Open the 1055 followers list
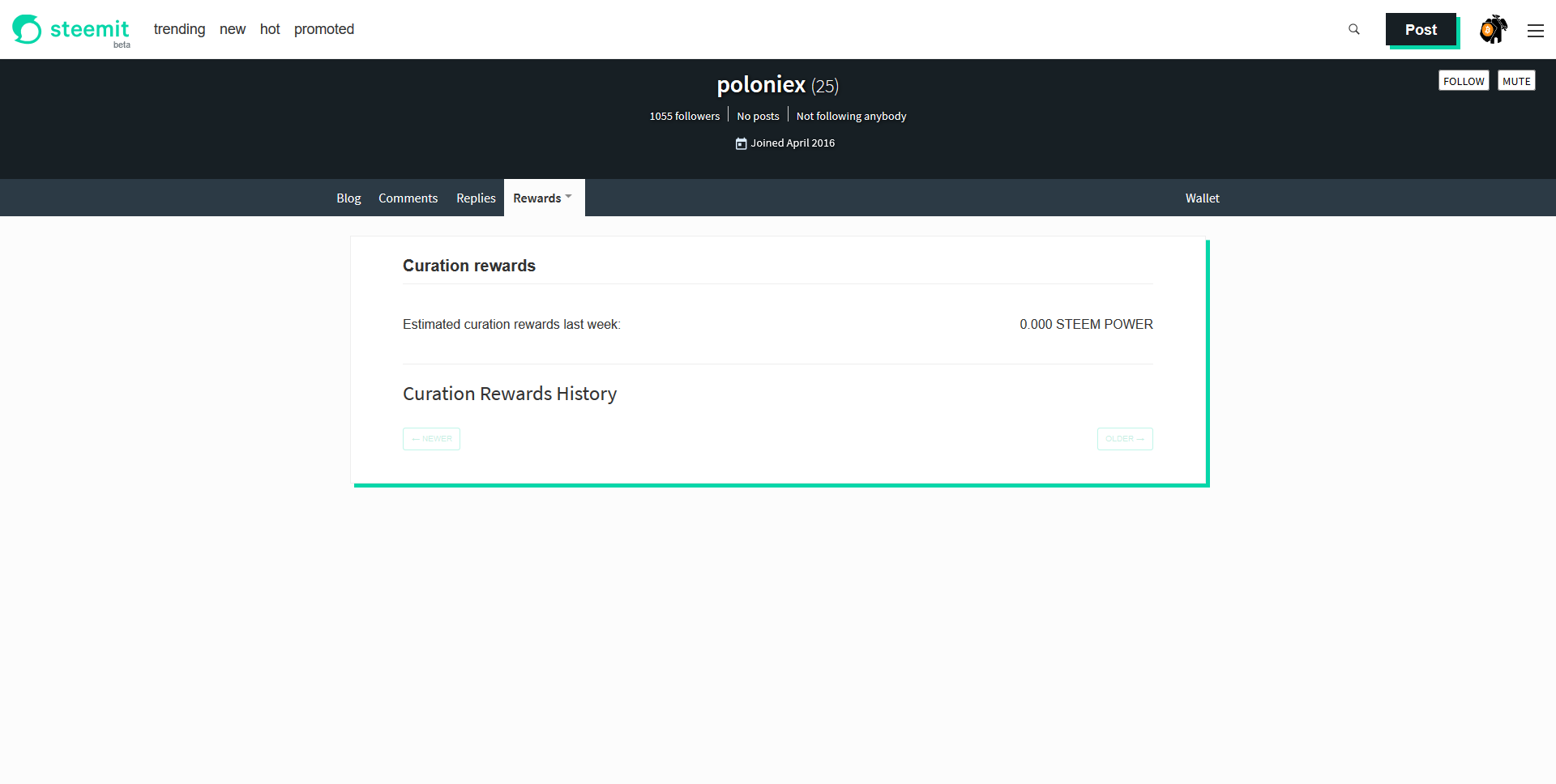The height and width of the screenshot is (784, 1556). point(685,117)
